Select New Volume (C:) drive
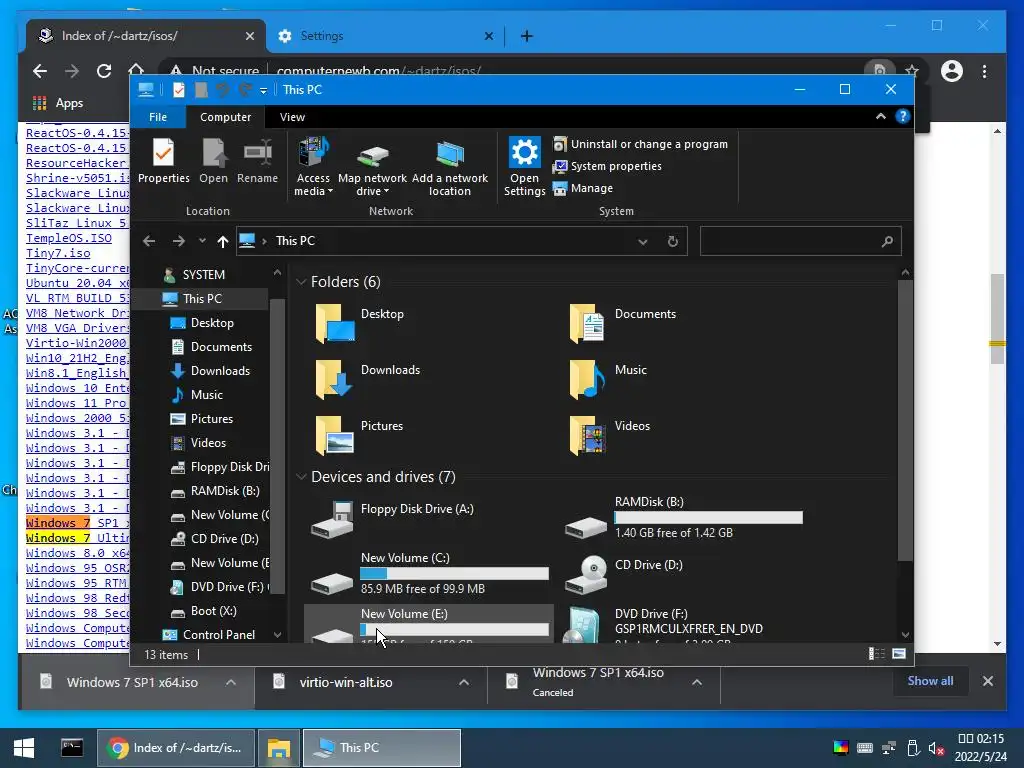This screenshot has width=1024, height=768. pyautogui.click(x=428, y=575)
